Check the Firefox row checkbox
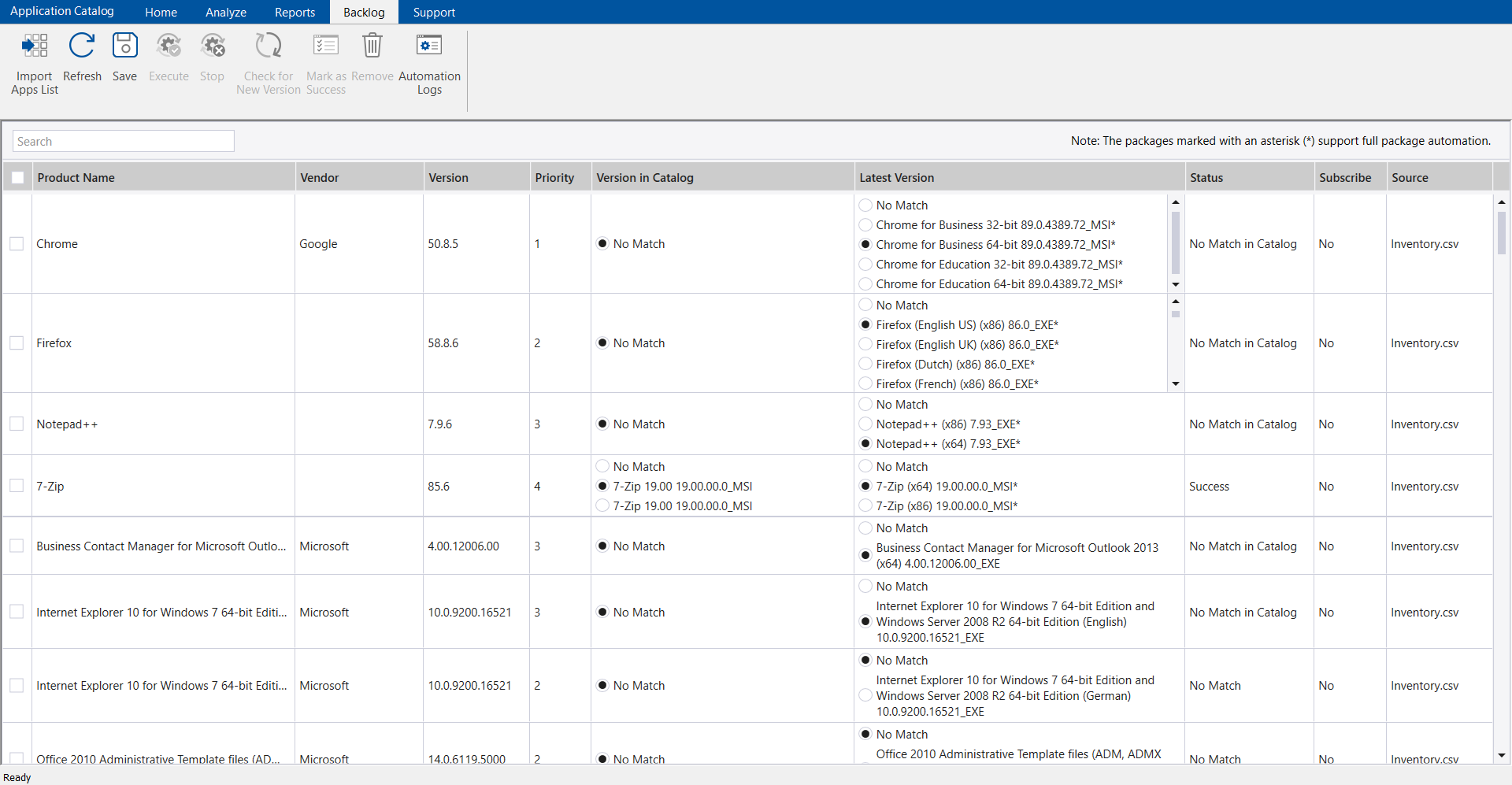Viewport: 1512px width, 785px height. click(x=17, y=343)
